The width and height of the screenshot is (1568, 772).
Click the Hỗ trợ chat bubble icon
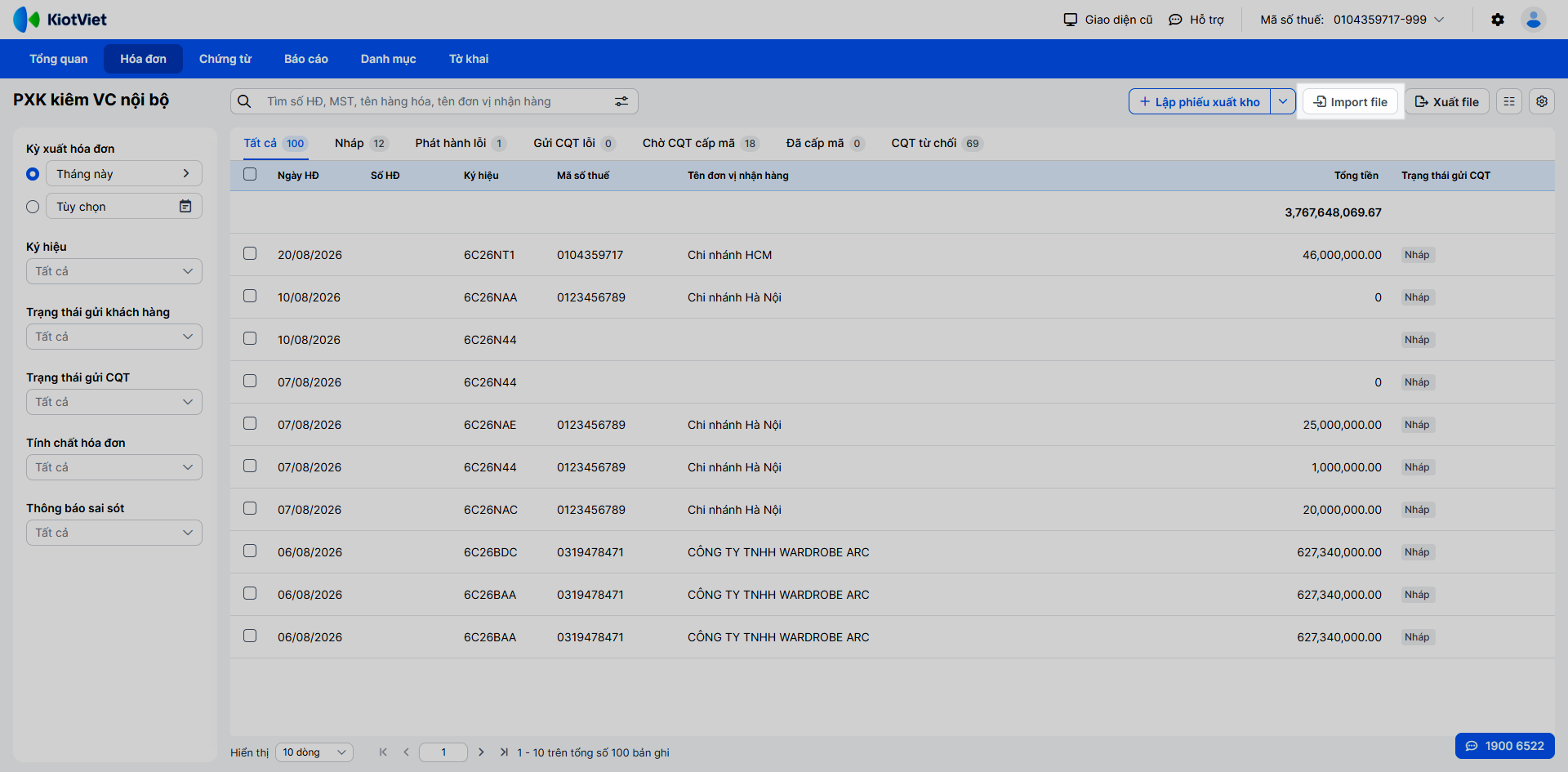coord(1175,20)
